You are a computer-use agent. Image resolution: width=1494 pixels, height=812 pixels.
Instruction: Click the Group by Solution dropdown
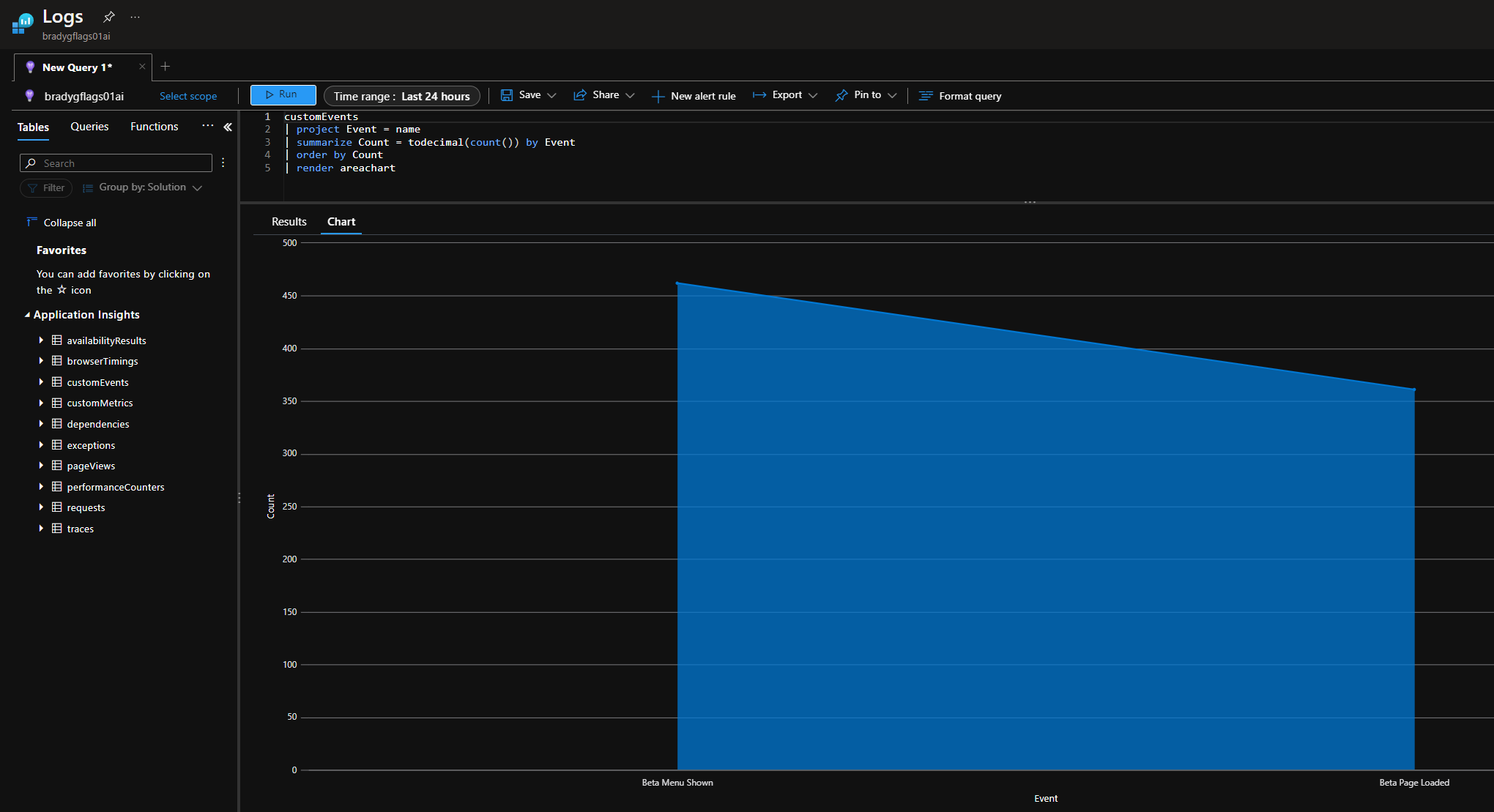tap(145, 188)
